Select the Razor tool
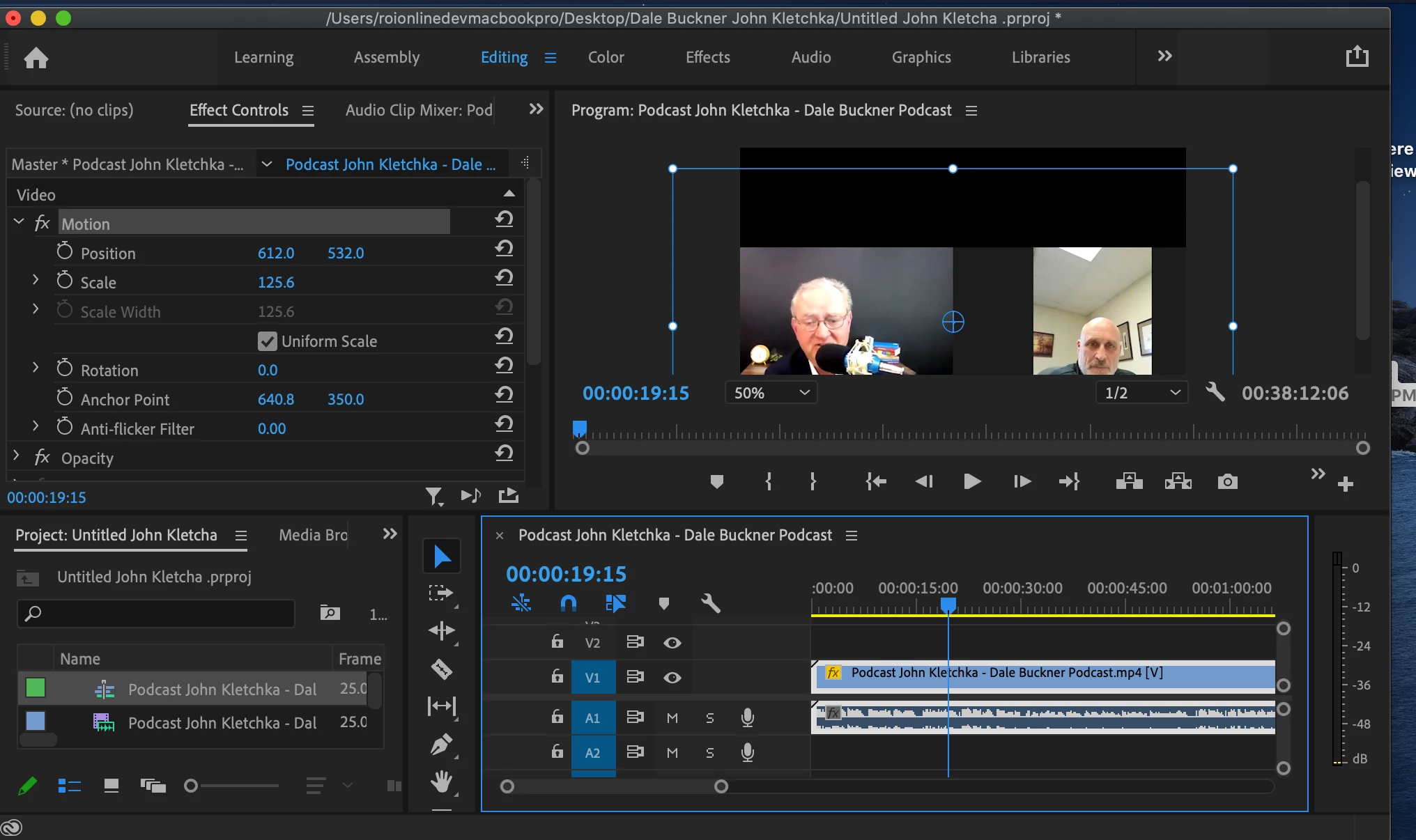The width and height of the screenshot is (1416, 840). (x=442, y=669)
